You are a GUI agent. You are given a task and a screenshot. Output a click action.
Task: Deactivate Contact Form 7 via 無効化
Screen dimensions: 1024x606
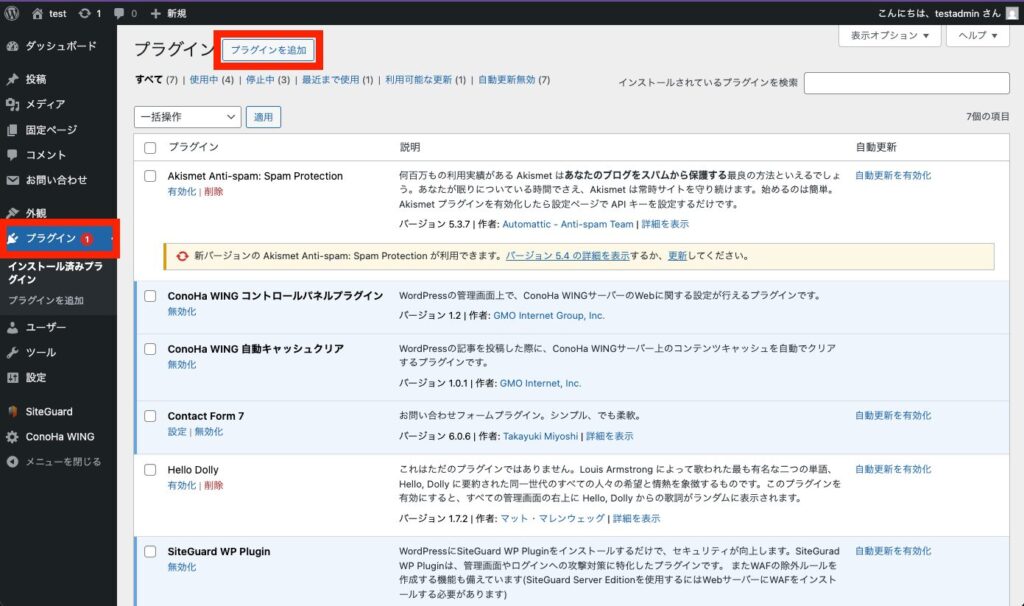(209, 432)
